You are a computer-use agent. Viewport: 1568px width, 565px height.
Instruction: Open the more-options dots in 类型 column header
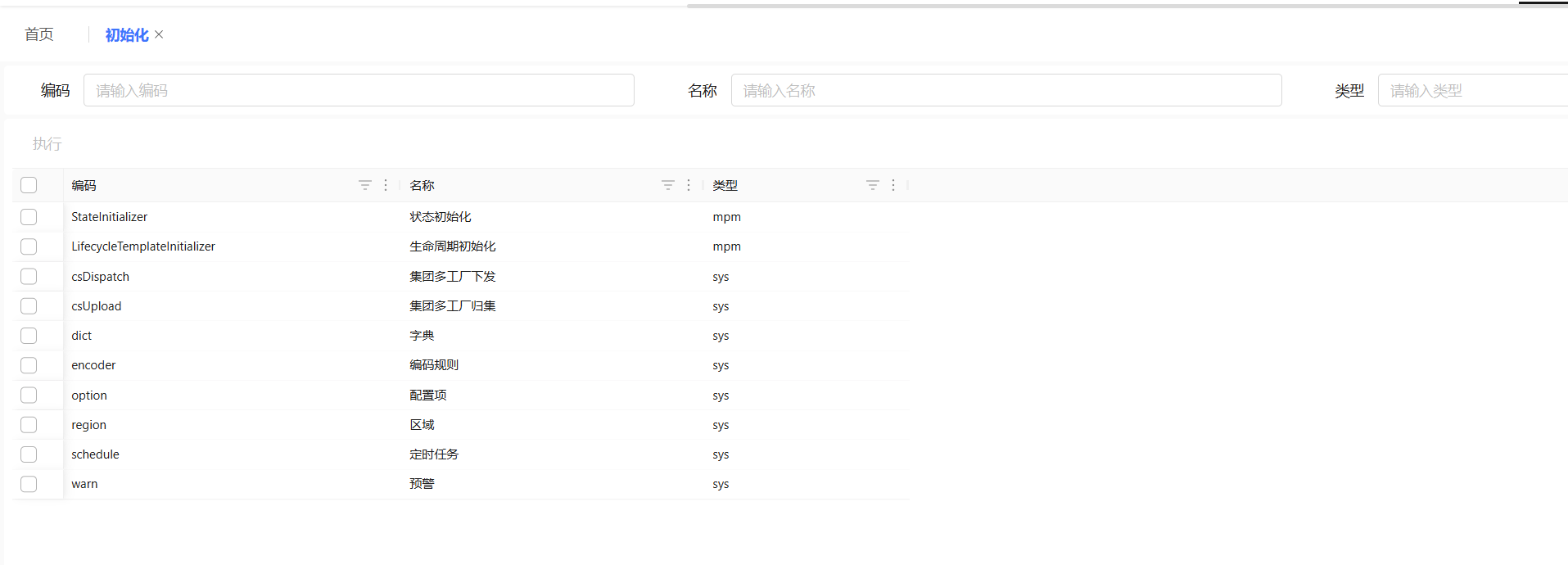893,185
